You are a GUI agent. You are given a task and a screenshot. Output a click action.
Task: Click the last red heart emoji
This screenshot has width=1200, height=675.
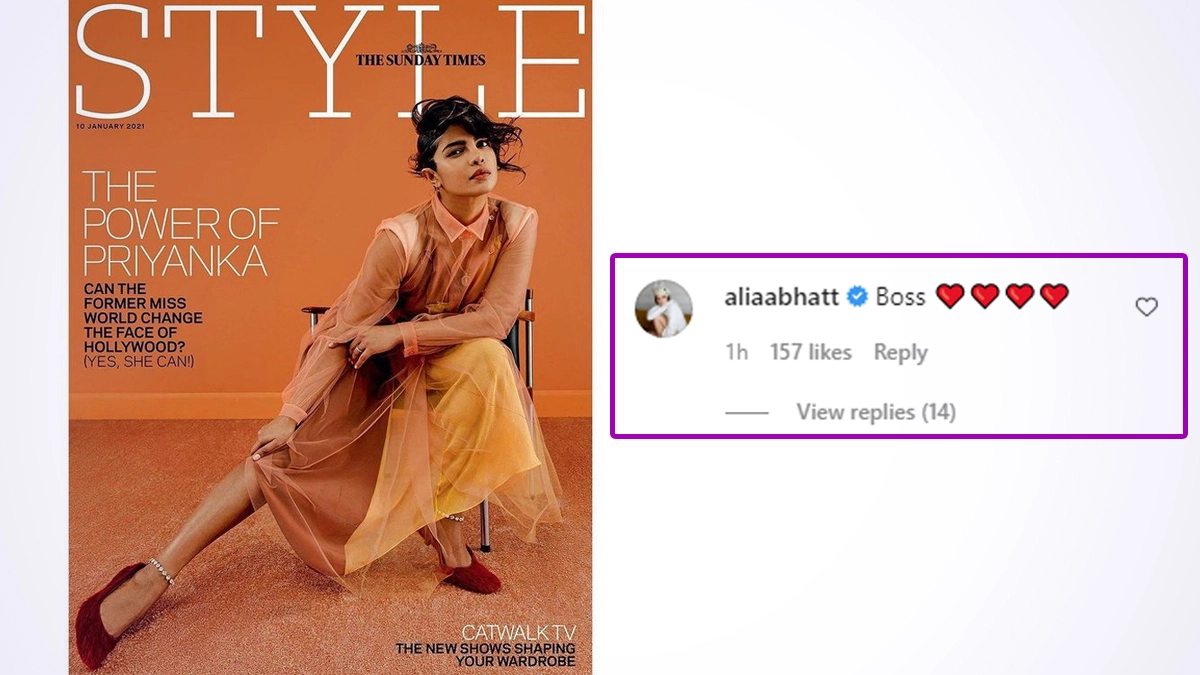tap(1054, 296)
